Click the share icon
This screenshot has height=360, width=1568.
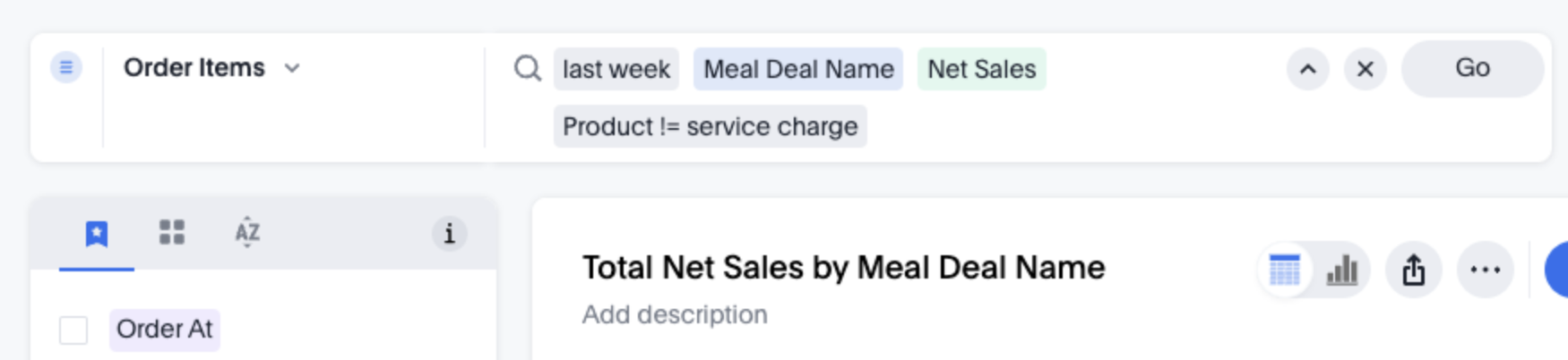pos(1414,270)
